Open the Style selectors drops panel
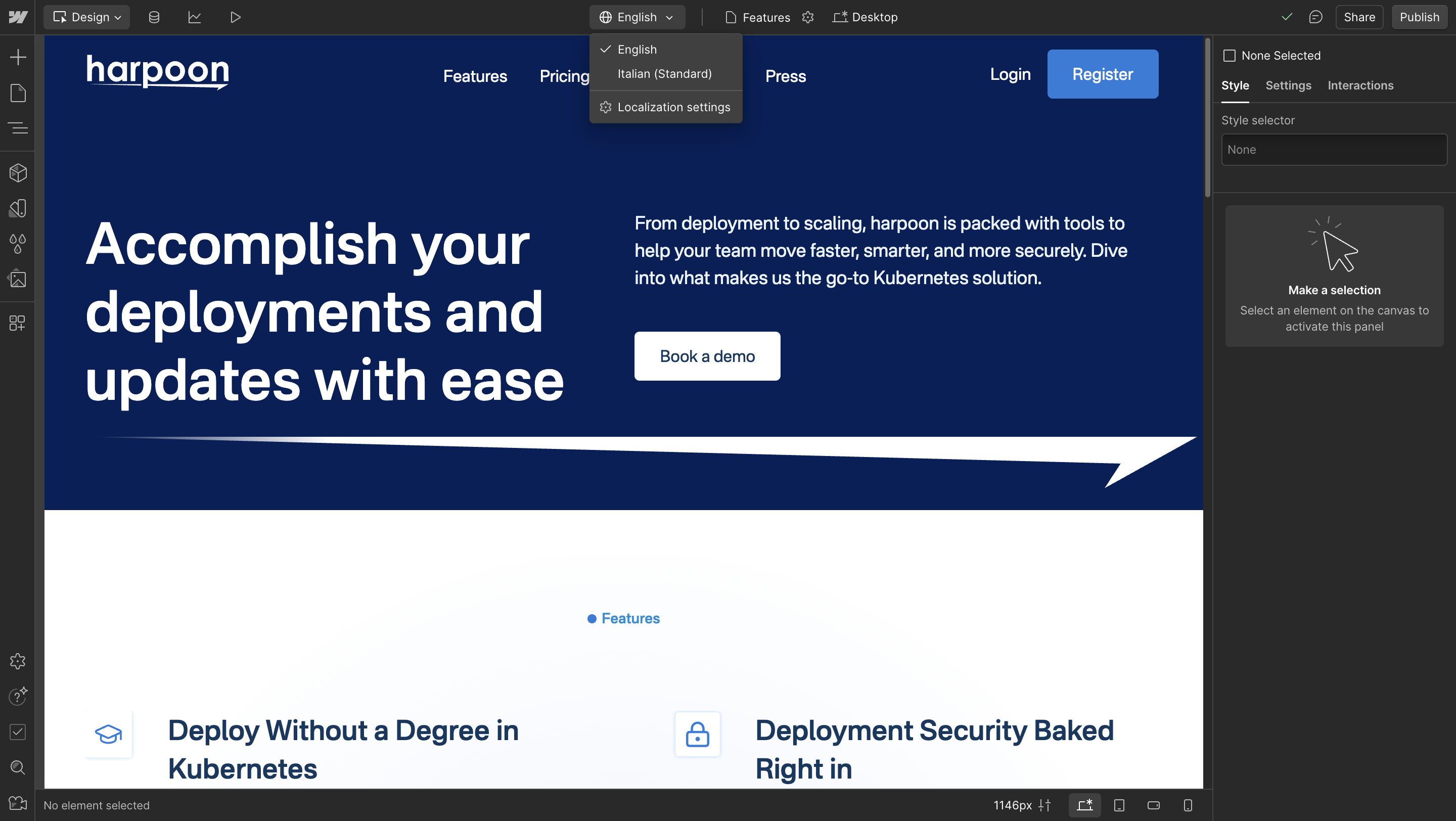Screen dimensions: 1456x821 pos(18,244)
